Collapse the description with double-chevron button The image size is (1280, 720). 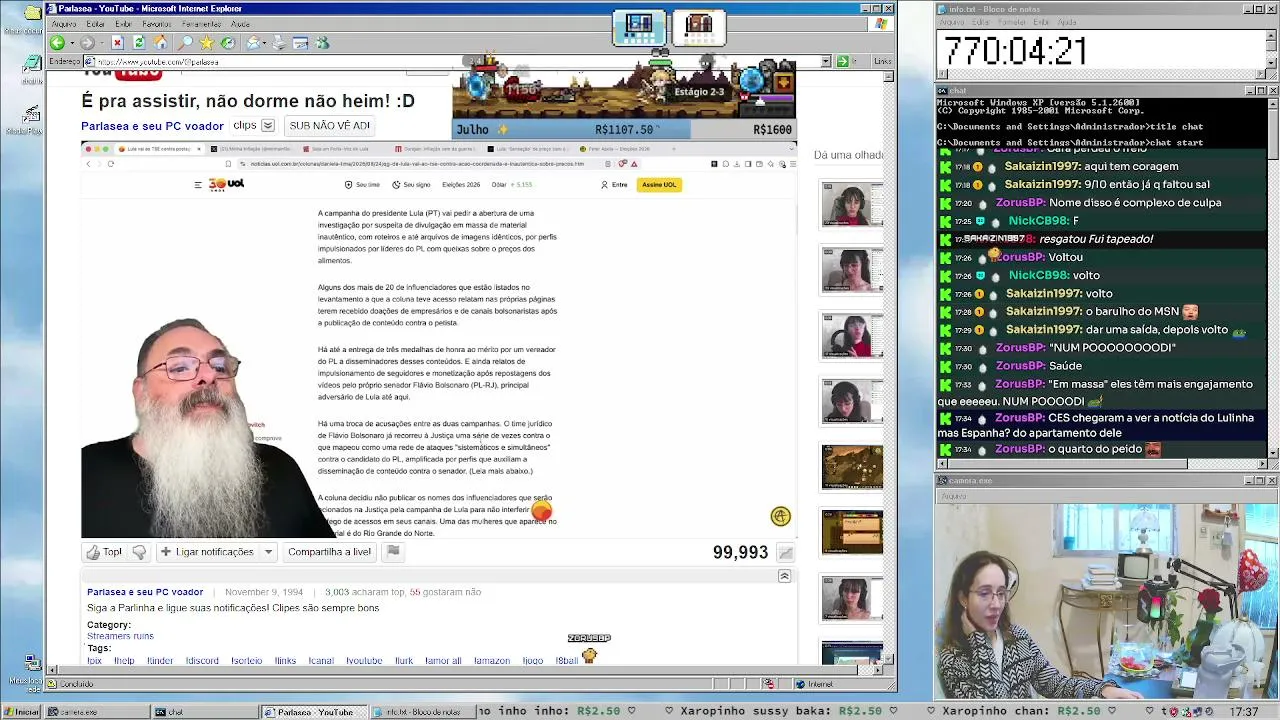click(x=784, y=576)
